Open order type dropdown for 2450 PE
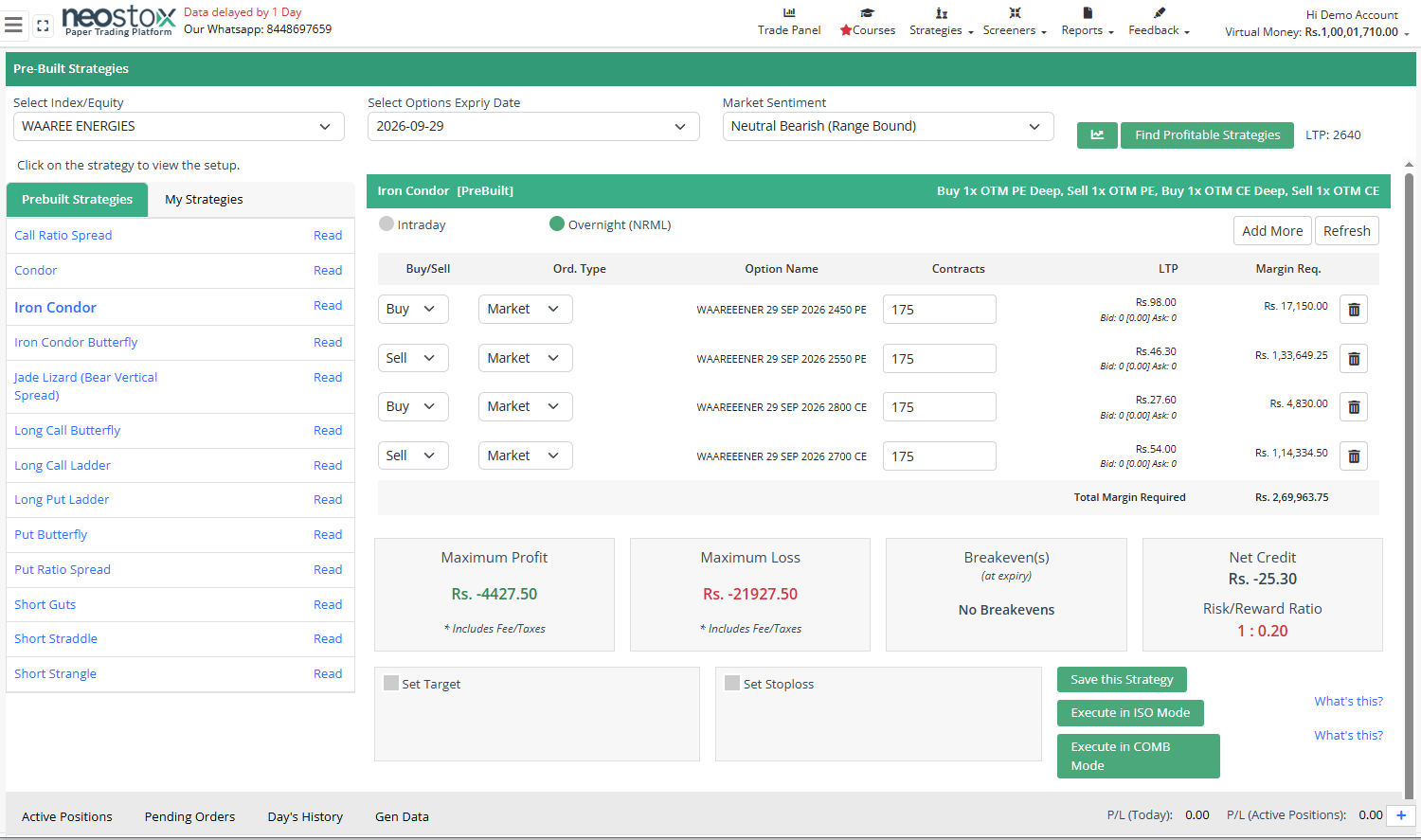 click(x=526, y=309)
